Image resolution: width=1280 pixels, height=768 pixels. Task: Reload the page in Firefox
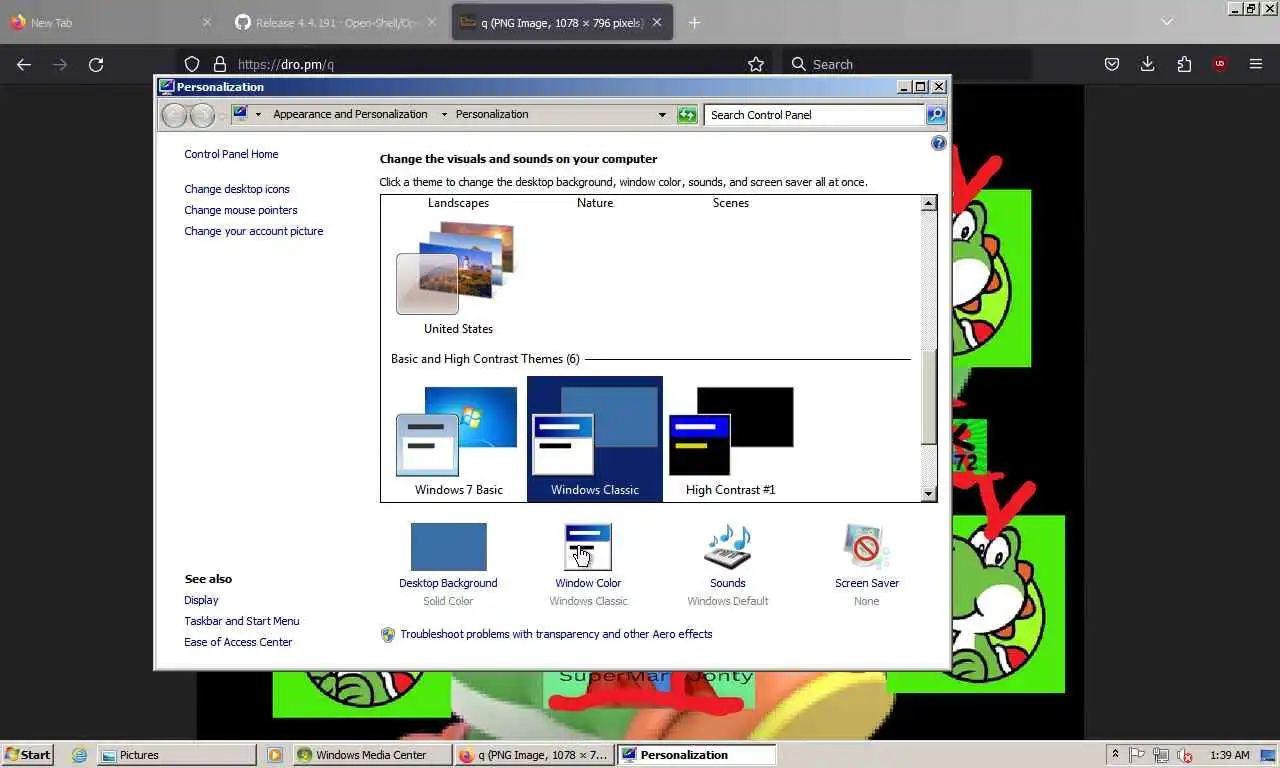tap(96, 64)
